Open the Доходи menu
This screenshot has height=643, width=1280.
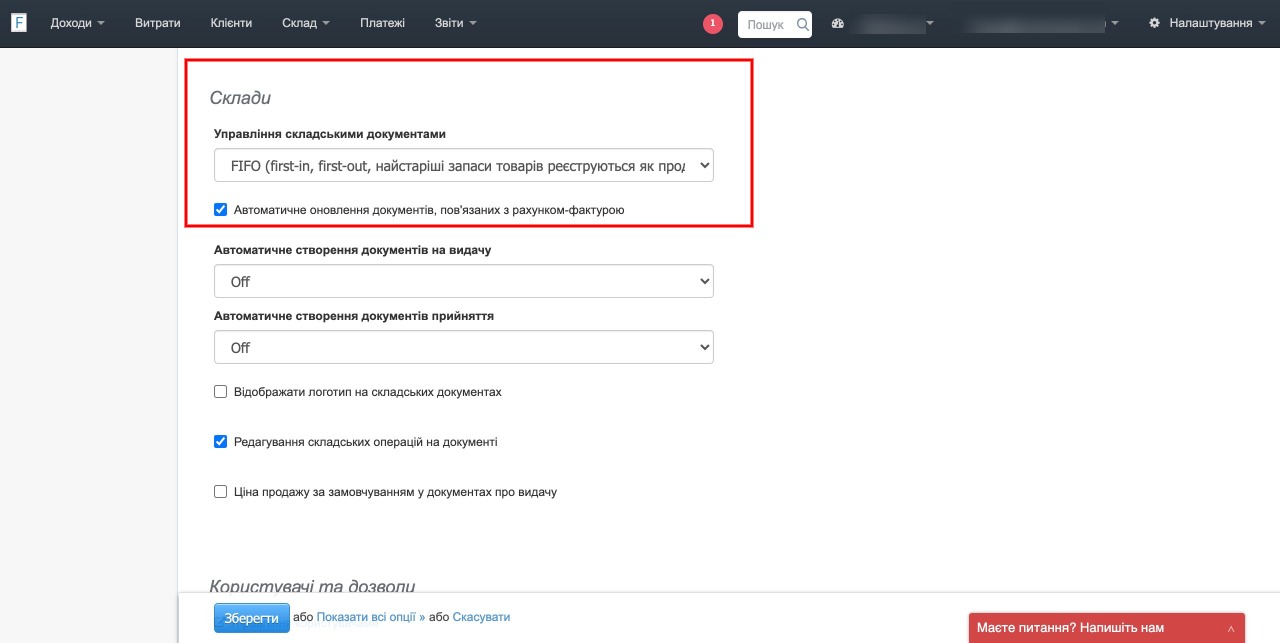pyautogui.click(x=77, y=23)
